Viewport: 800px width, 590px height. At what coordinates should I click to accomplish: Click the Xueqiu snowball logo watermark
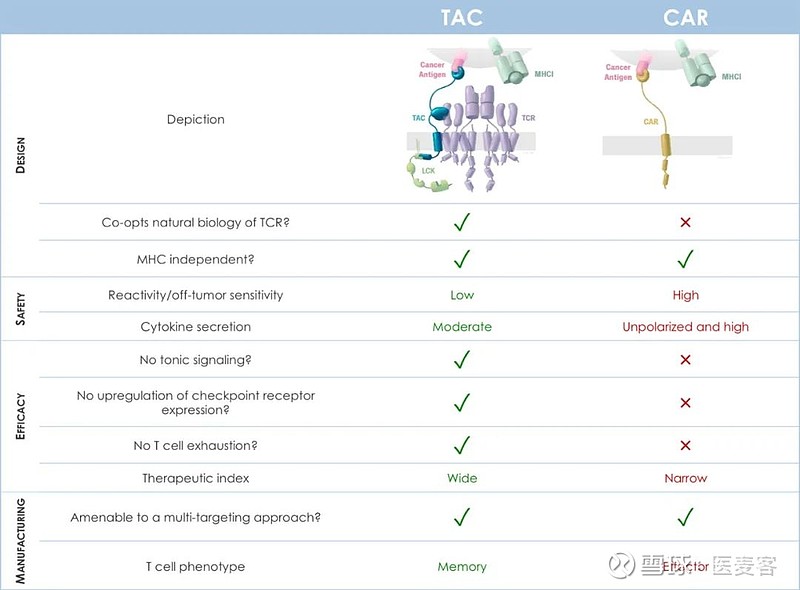tap(624, 565)
